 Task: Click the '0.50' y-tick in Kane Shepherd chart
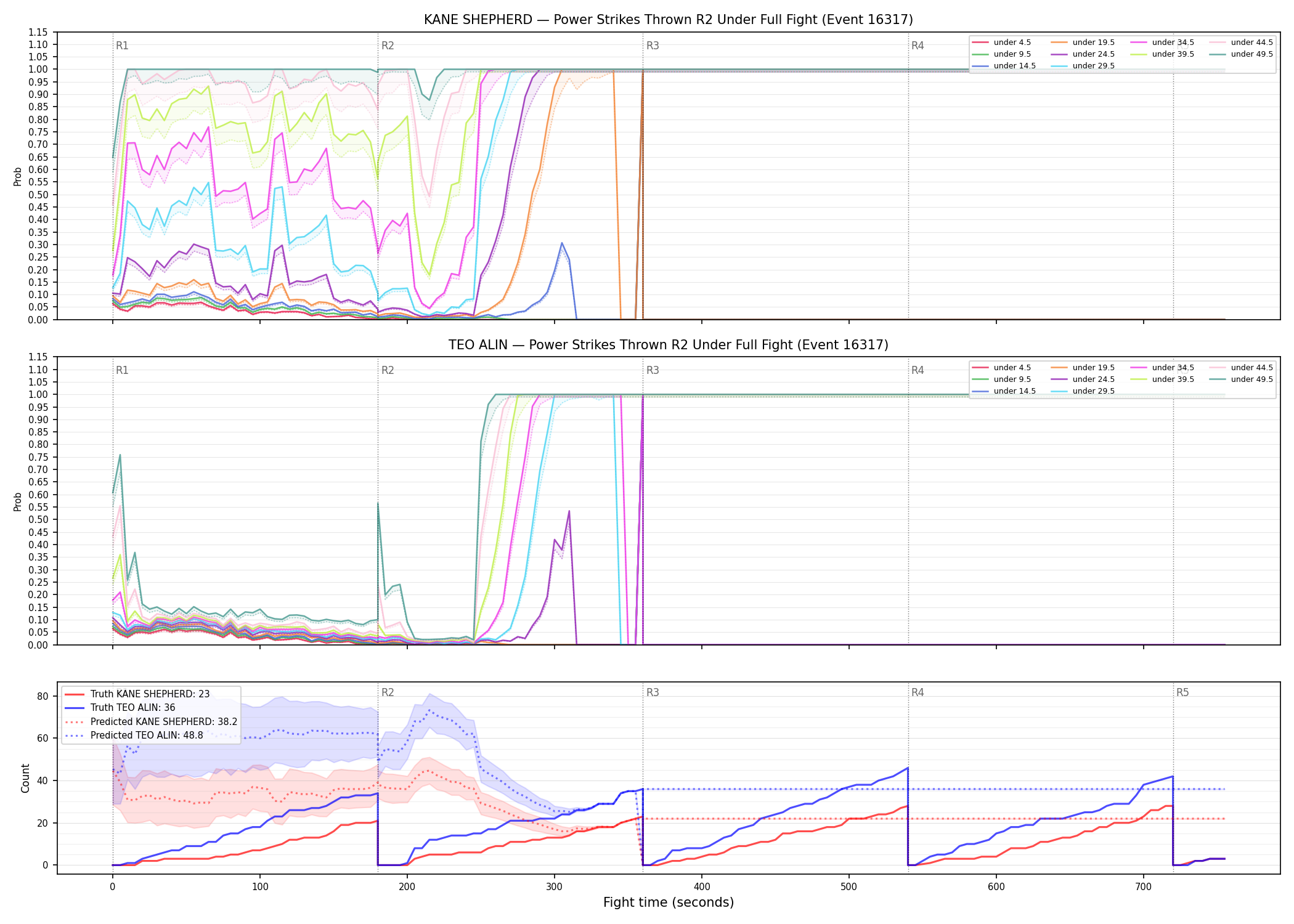click(x=38, y=195)
